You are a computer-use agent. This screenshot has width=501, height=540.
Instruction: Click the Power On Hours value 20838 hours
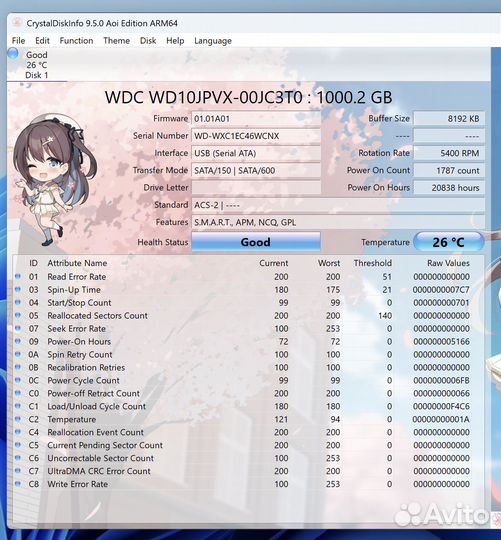point(449,188)
